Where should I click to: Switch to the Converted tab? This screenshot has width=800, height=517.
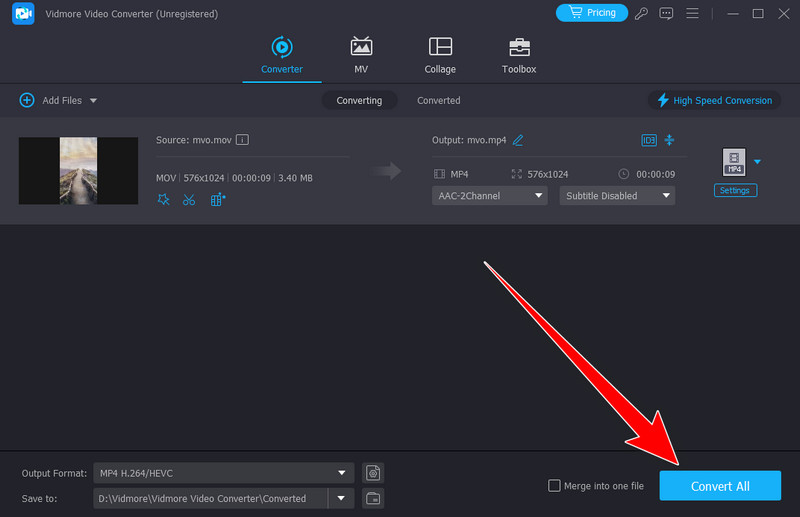pos(439,100)
